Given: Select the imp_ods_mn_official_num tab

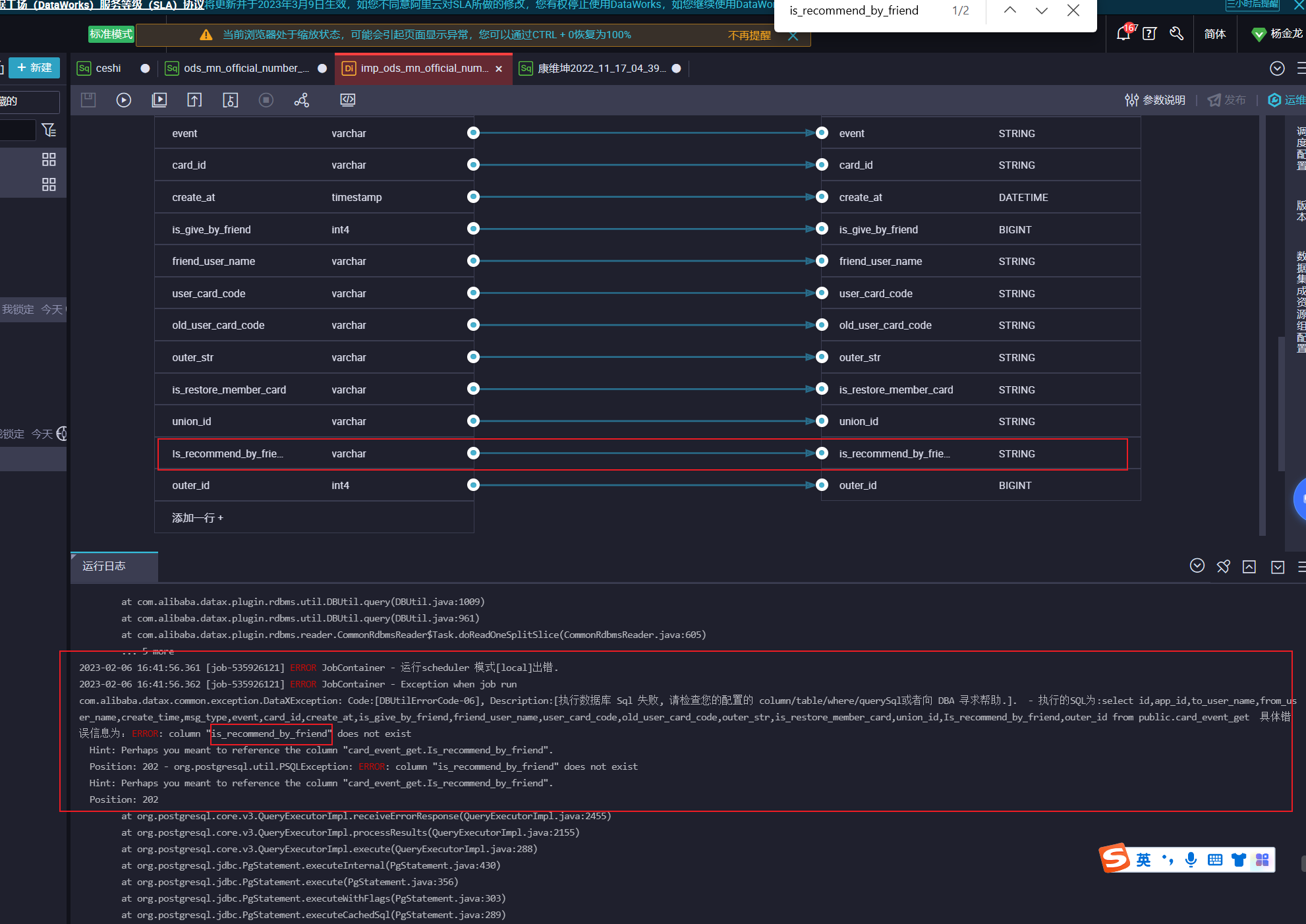Looking at the screenshot, I should pyautogui.click(x=424, y=69).
